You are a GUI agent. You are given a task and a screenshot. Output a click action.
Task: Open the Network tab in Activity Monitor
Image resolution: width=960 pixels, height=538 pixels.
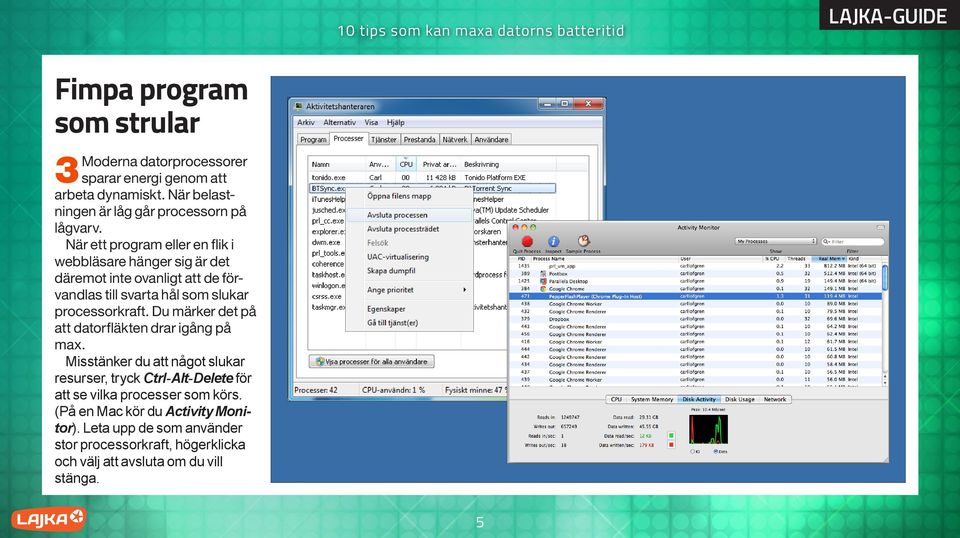click(774, 399)
